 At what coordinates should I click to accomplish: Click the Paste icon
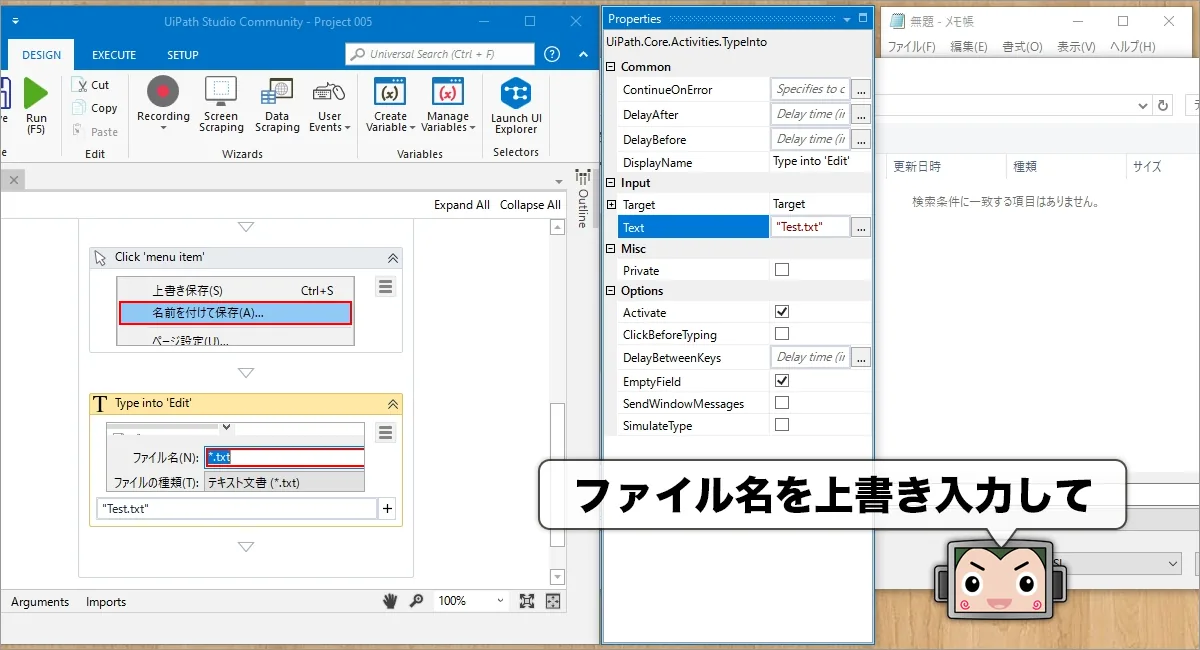79,131
